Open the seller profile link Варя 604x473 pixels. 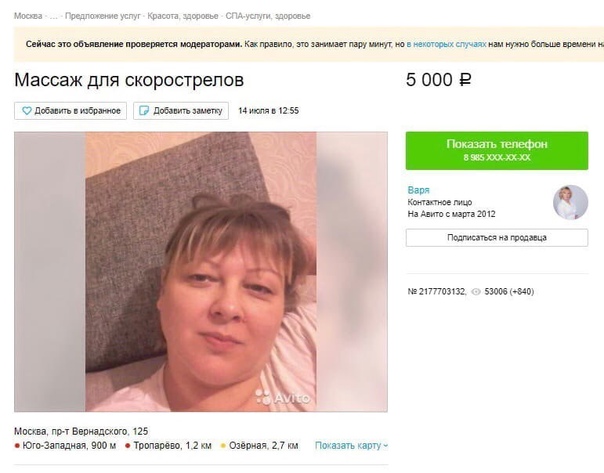tap(418, 190)
